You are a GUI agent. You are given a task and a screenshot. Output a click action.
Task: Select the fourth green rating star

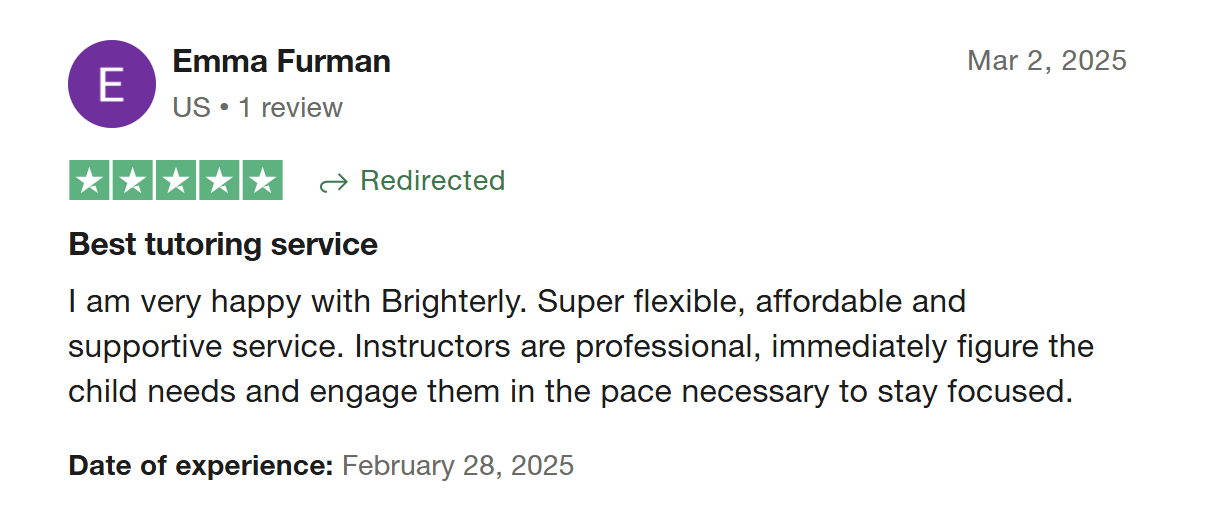[219, 181]
